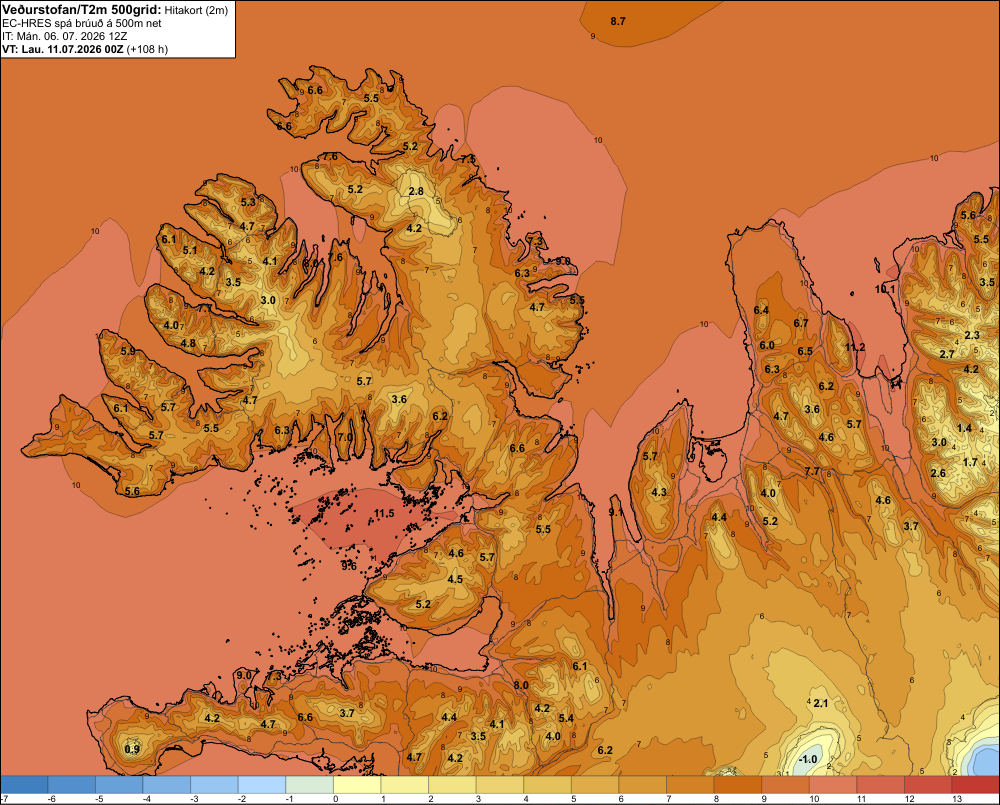Click the 6.7 temperature value
The width and height of the screenshot is (1000, 805).
coord(801,323)
